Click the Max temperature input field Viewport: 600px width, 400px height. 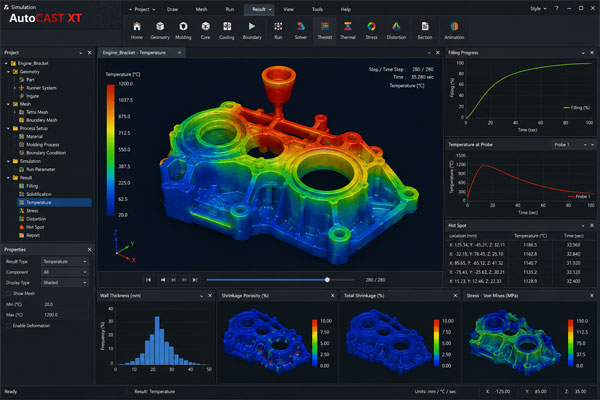pyautogui.click(x=65, y=315)
